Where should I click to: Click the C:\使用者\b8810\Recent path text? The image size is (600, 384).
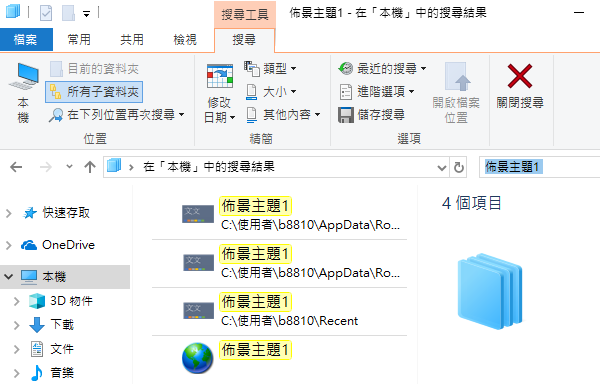click(289, 321)
